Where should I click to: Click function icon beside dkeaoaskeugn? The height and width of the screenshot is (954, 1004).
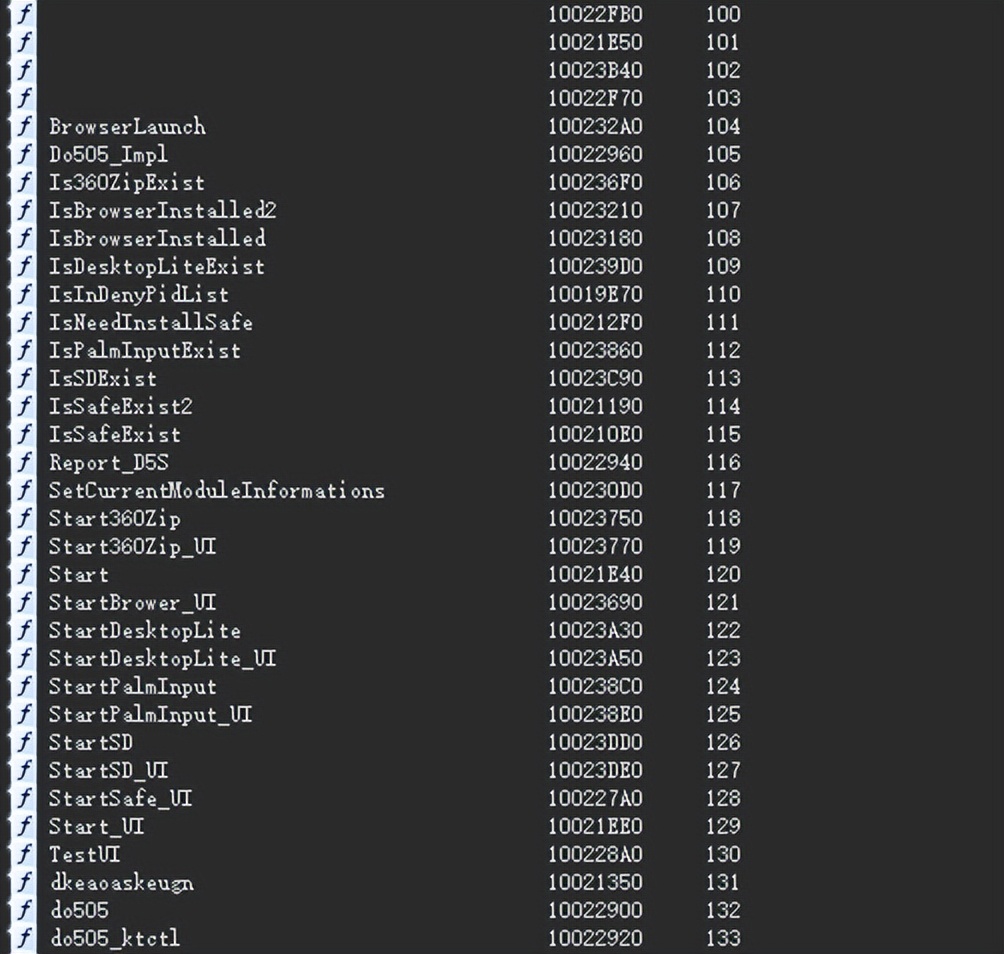tap(24, 882)
